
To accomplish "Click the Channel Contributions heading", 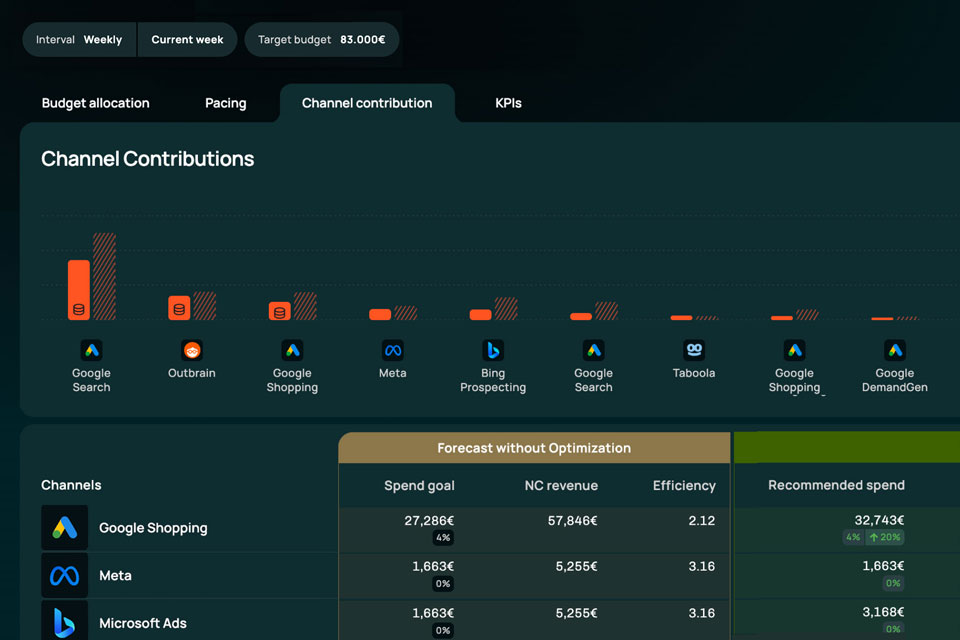I will [148, 159].
